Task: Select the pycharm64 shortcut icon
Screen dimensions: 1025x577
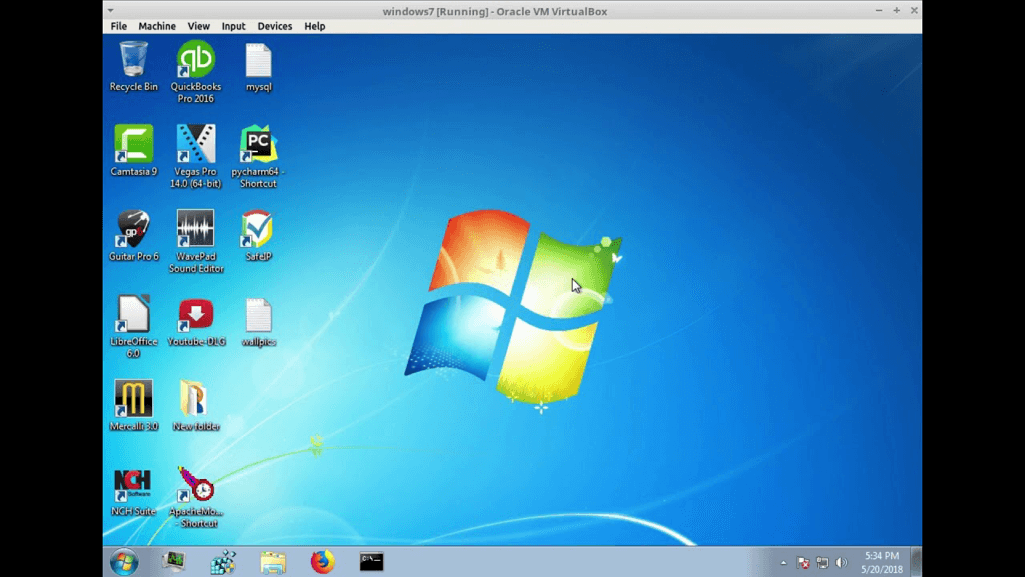Action: [258, 145]
